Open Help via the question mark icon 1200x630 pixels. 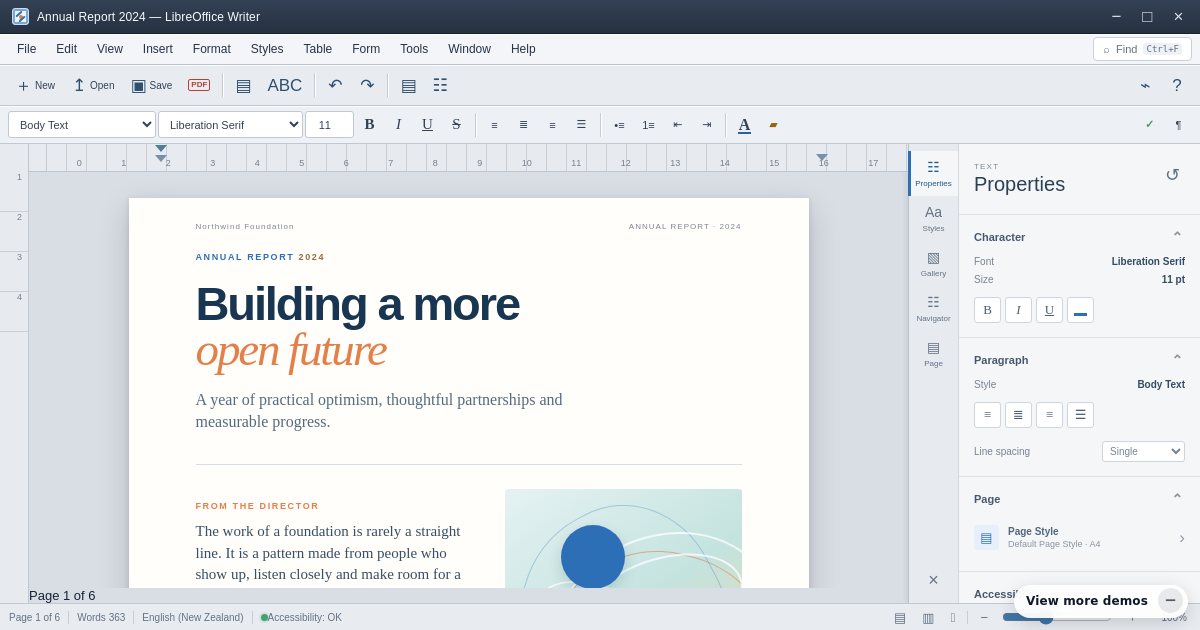pyautogui.click(x=1177, y=85)
